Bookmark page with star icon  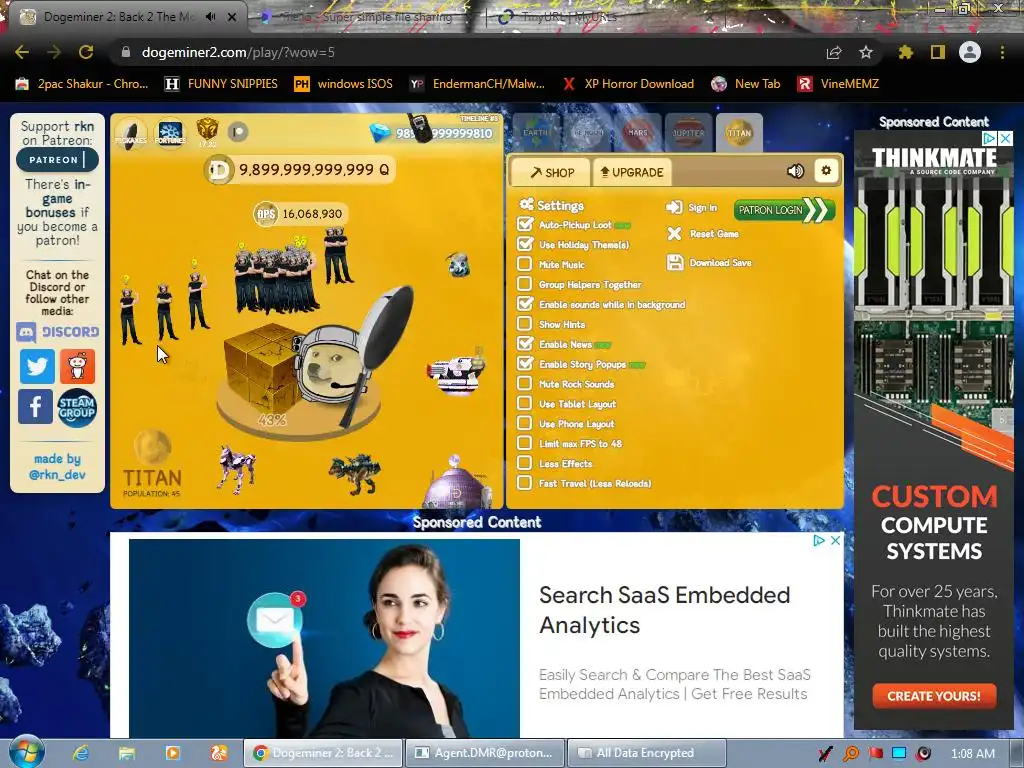866,52
